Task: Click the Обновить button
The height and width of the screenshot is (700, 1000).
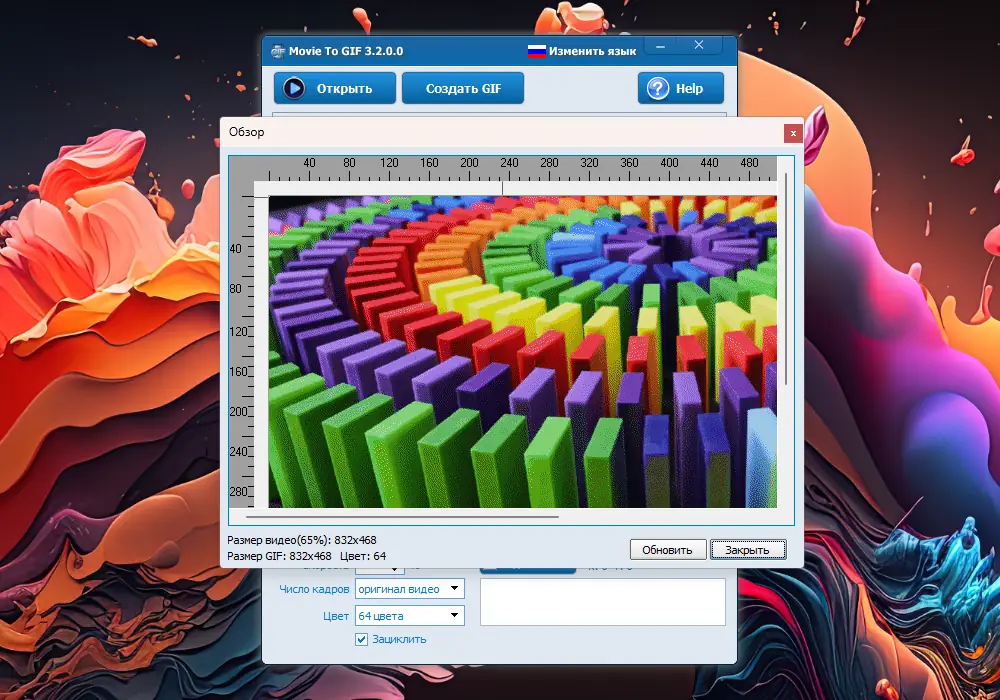Action: 668,550
